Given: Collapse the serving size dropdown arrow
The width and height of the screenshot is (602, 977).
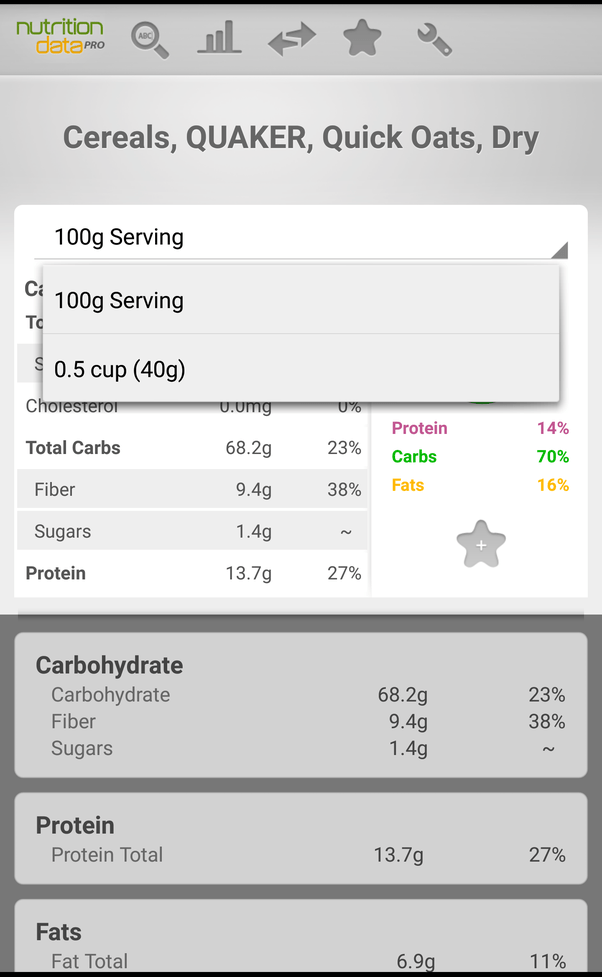Looking at the screenshot, I should [x=559, y=249].
